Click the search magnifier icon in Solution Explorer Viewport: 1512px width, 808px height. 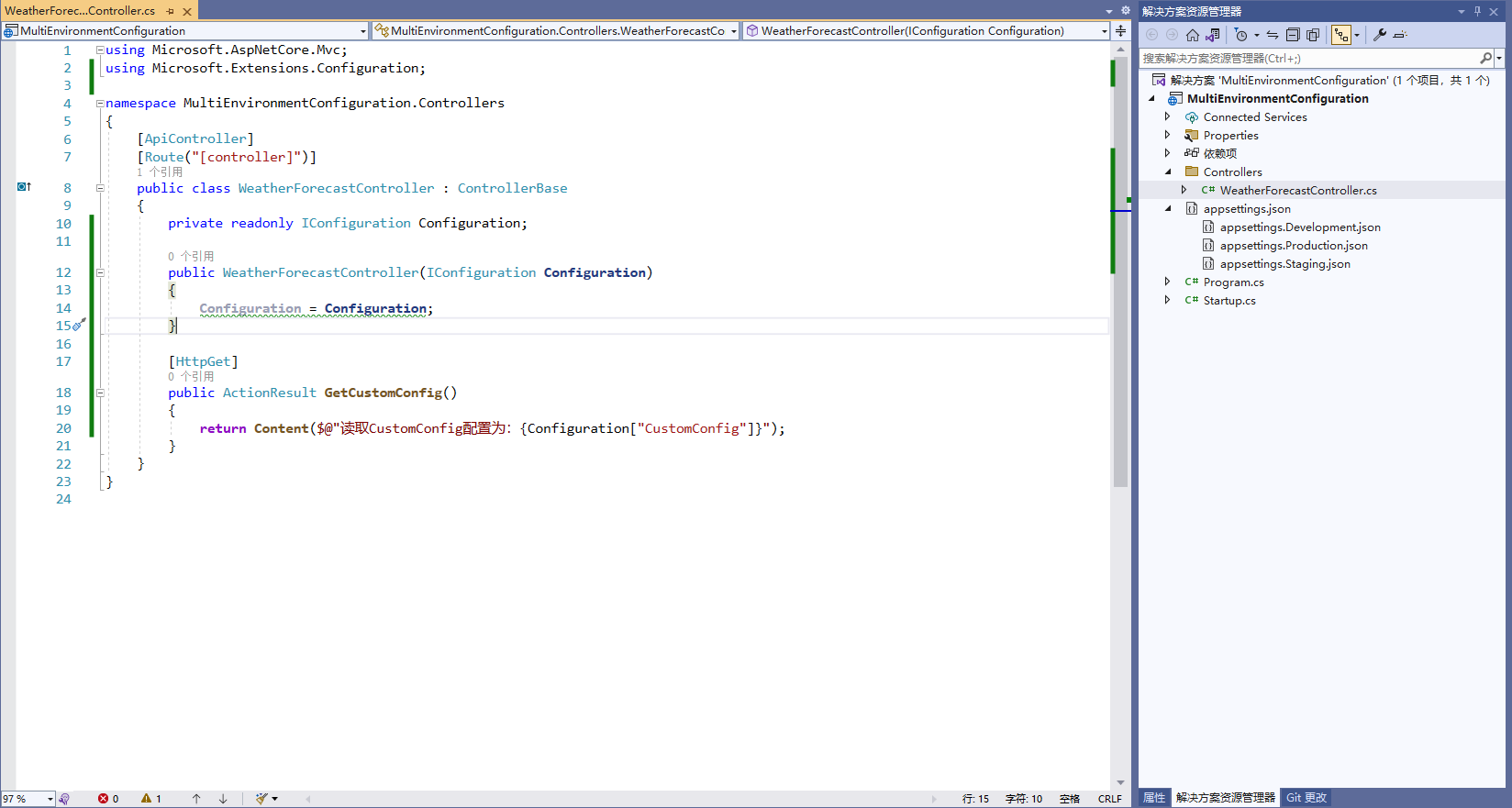click(x=1485, y=58)
